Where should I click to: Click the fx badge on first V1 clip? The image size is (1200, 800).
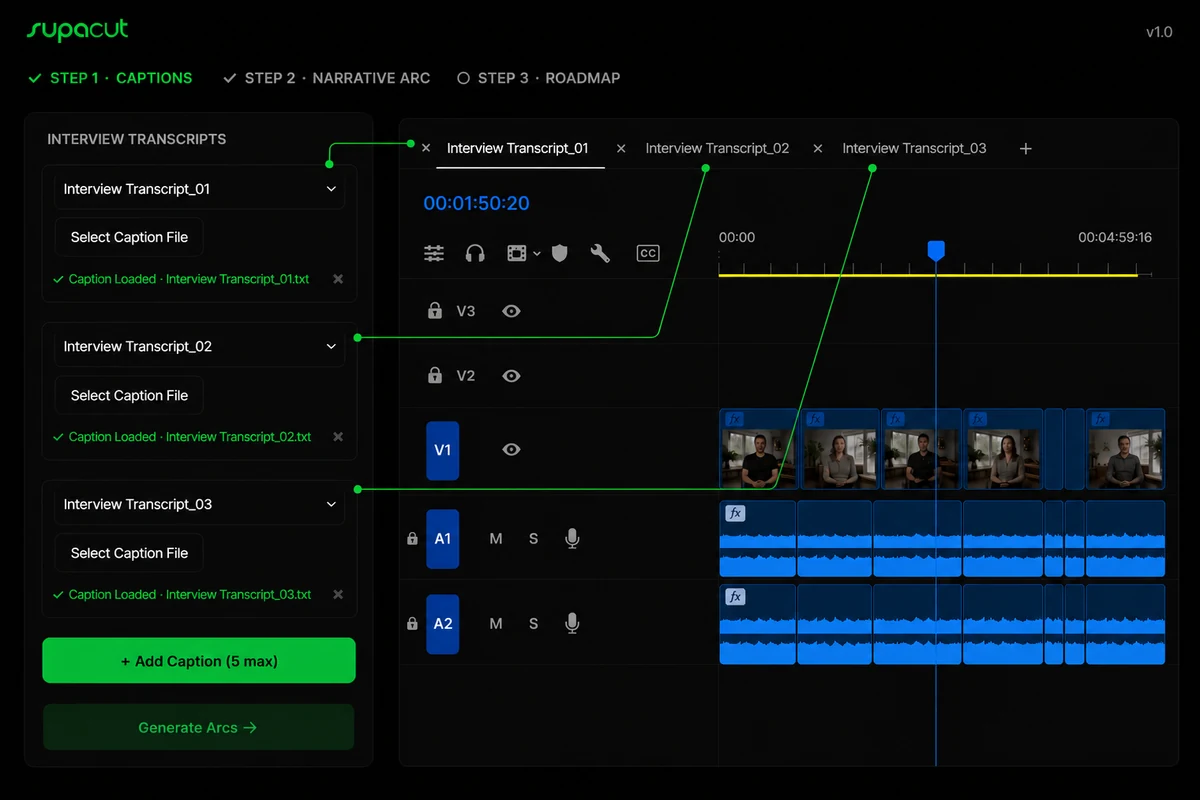pyautogui.click(x=735, y=419)
